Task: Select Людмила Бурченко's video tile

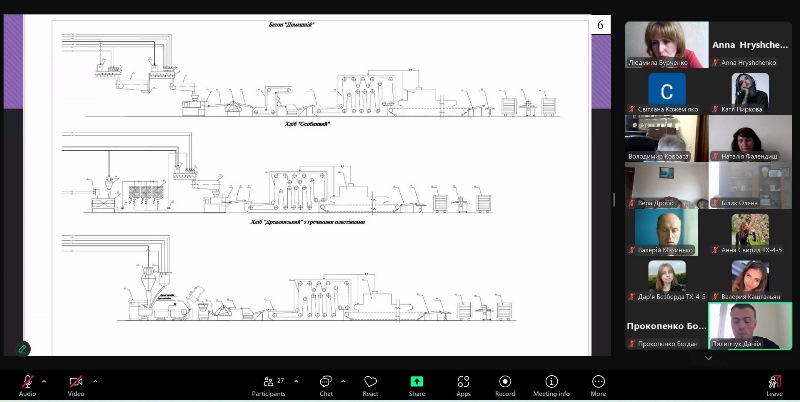Action: point(666,44)
